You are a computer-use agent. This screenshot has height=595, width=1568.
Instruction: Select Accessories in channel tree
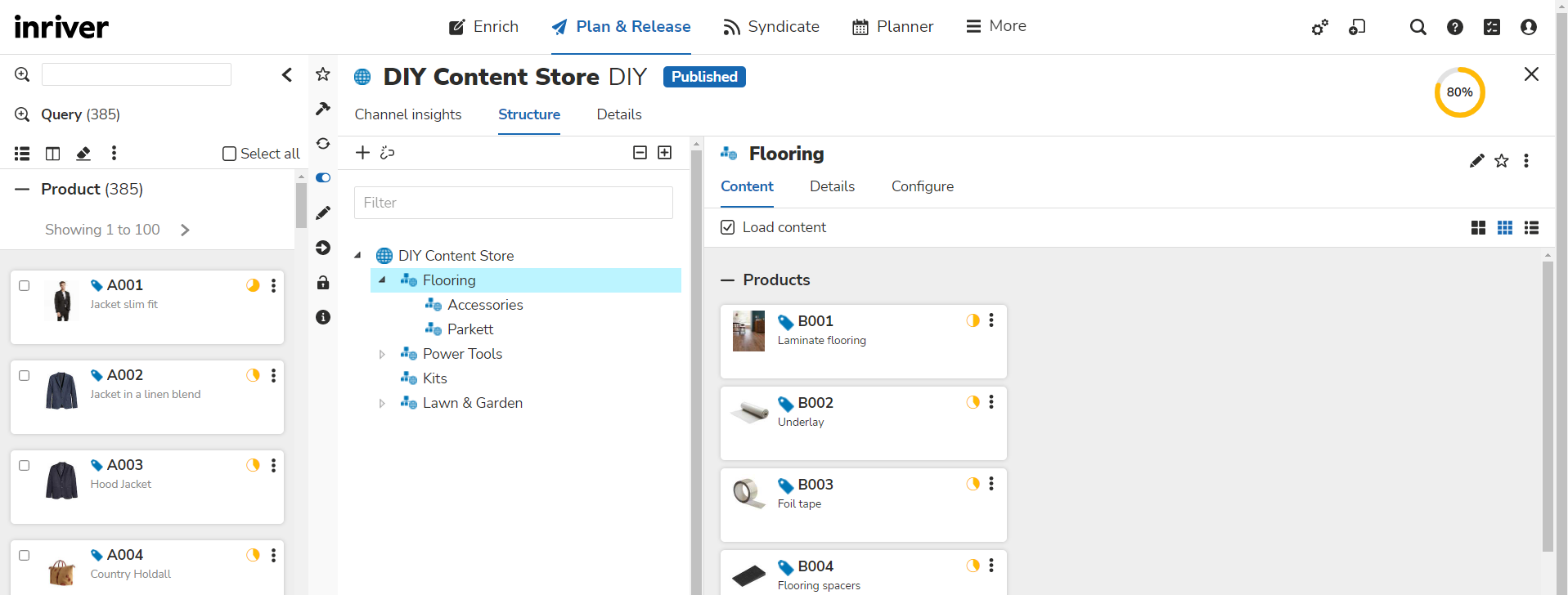(485, 305)
